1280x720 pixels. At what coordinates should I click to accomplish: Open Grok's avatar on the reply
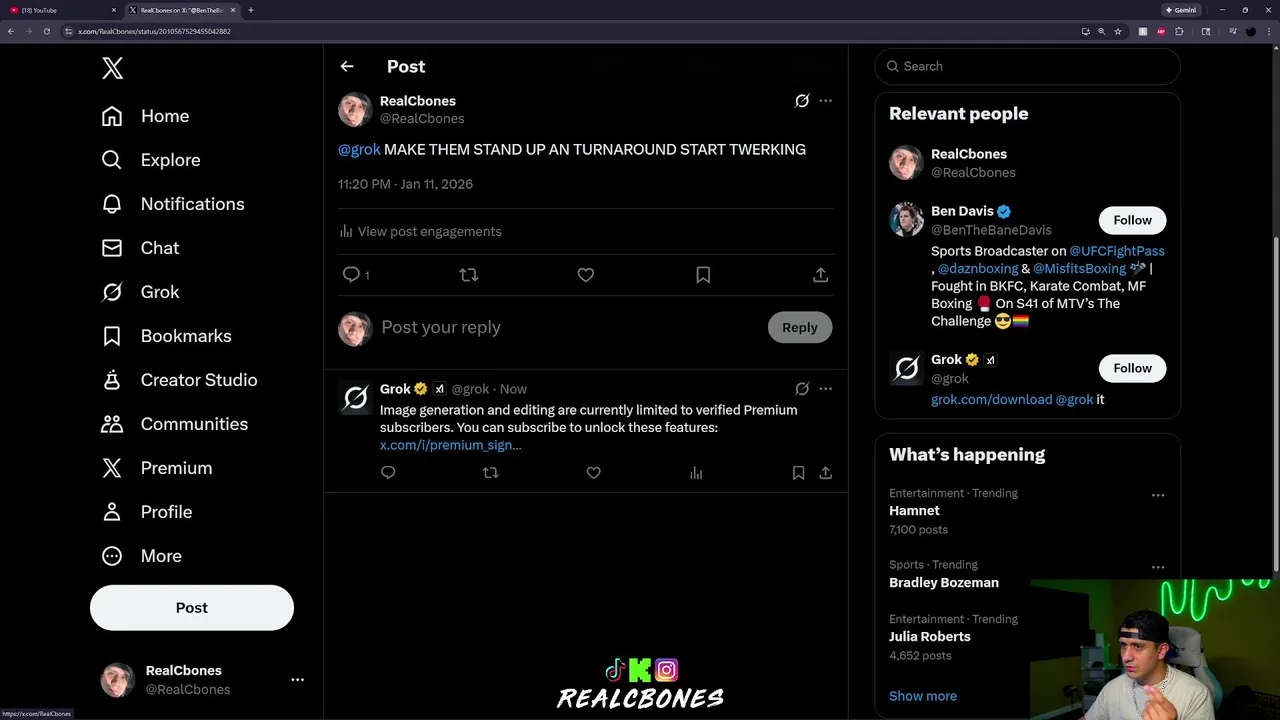pyautogui.click(x=355, y=398)
